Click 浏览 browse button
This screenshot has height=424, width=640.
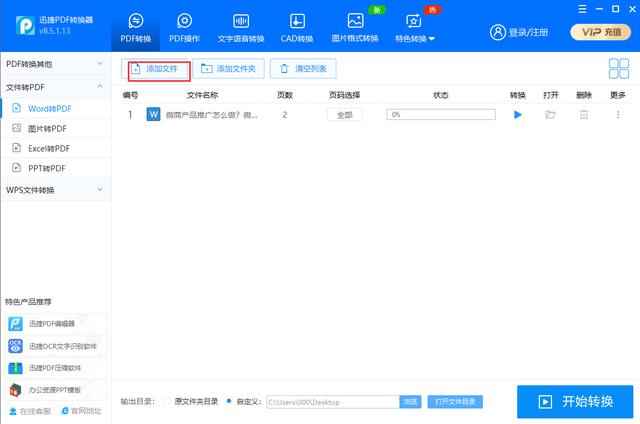[410, 402]
